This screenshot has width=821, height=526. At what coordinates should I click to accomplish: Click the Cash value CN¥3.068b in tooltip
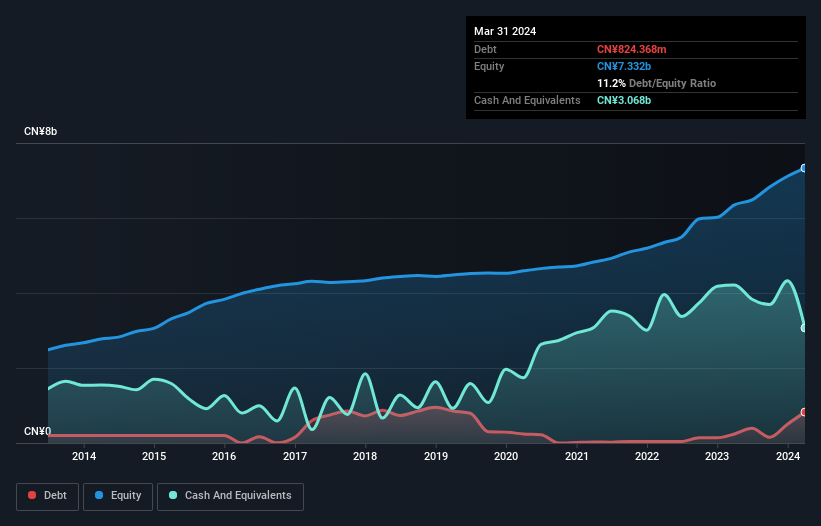624,100
